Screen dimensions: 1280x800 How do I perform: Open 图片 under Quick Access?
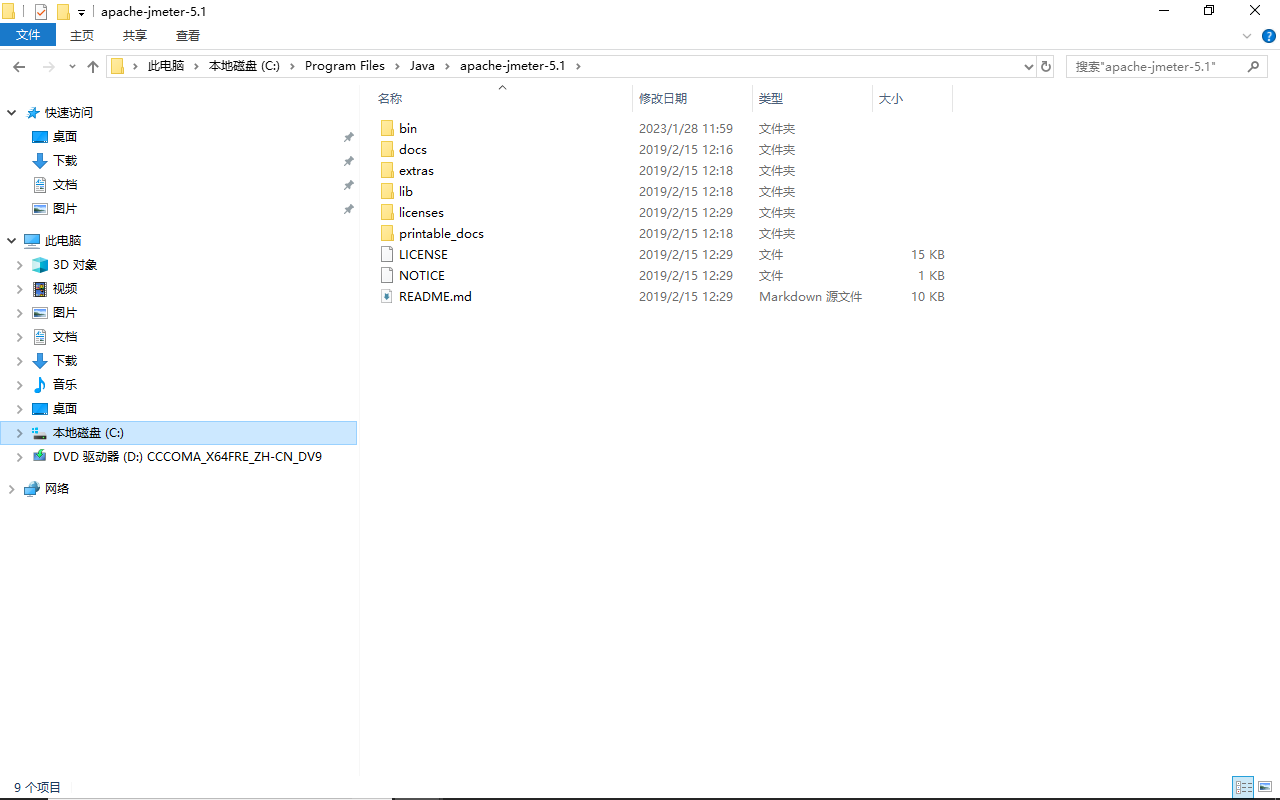[65, 209]
